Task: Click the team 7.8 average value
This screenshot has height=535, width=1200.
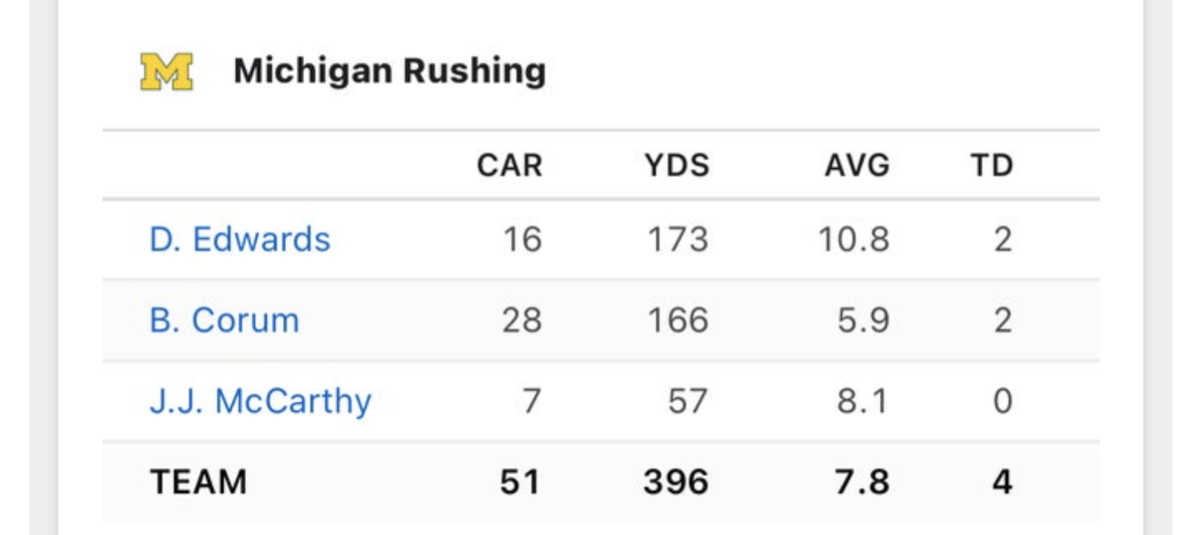Action: point(863,482)
